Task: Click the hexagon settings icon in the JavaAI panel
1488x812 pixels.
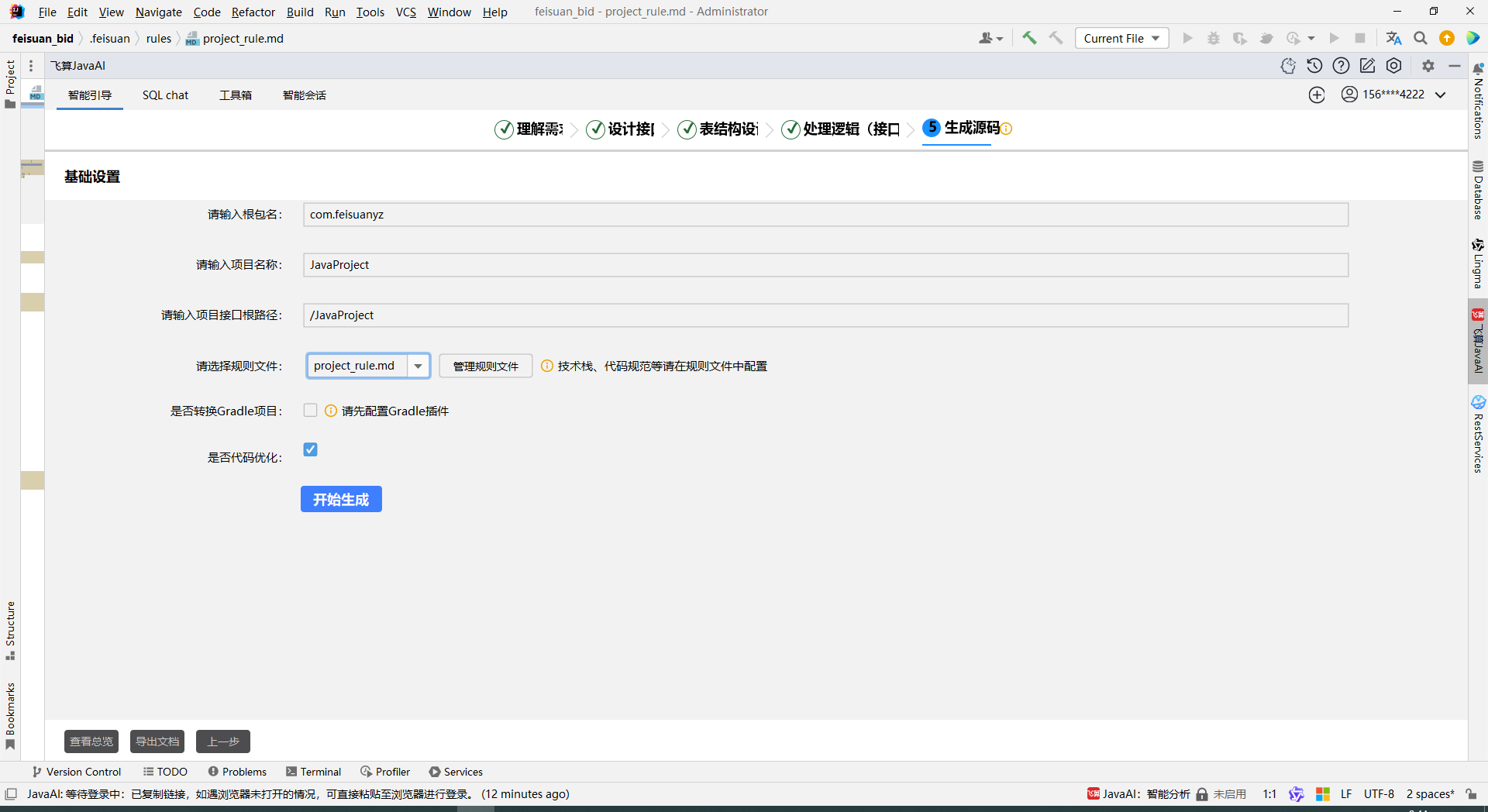Action: point(1393,66)
